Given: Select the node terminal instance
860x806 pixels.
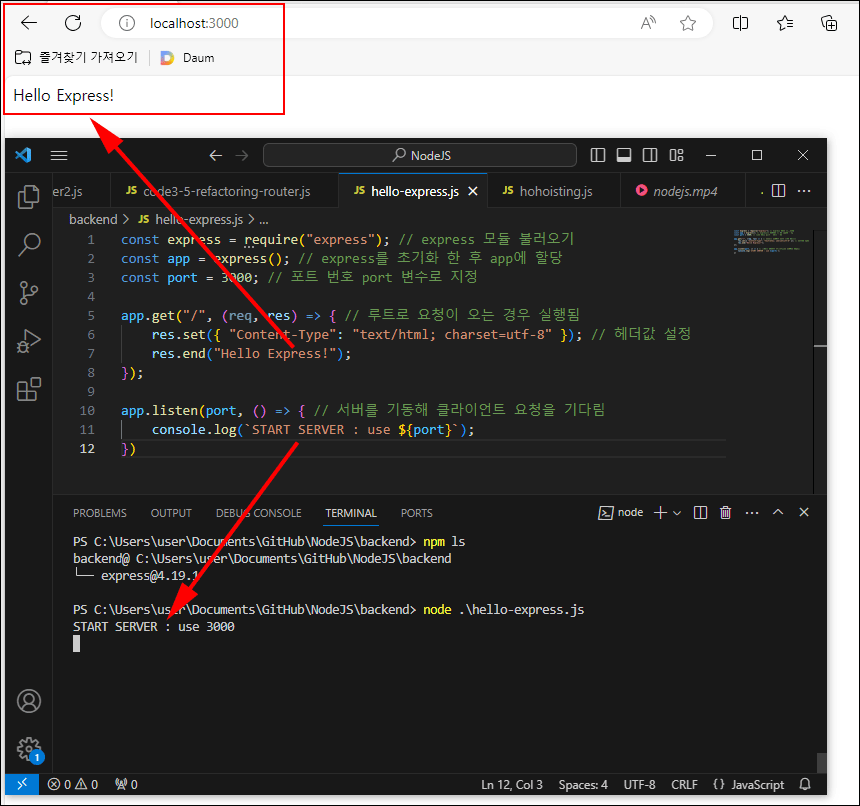Looking at the screenshot, I should pos(620,513).
